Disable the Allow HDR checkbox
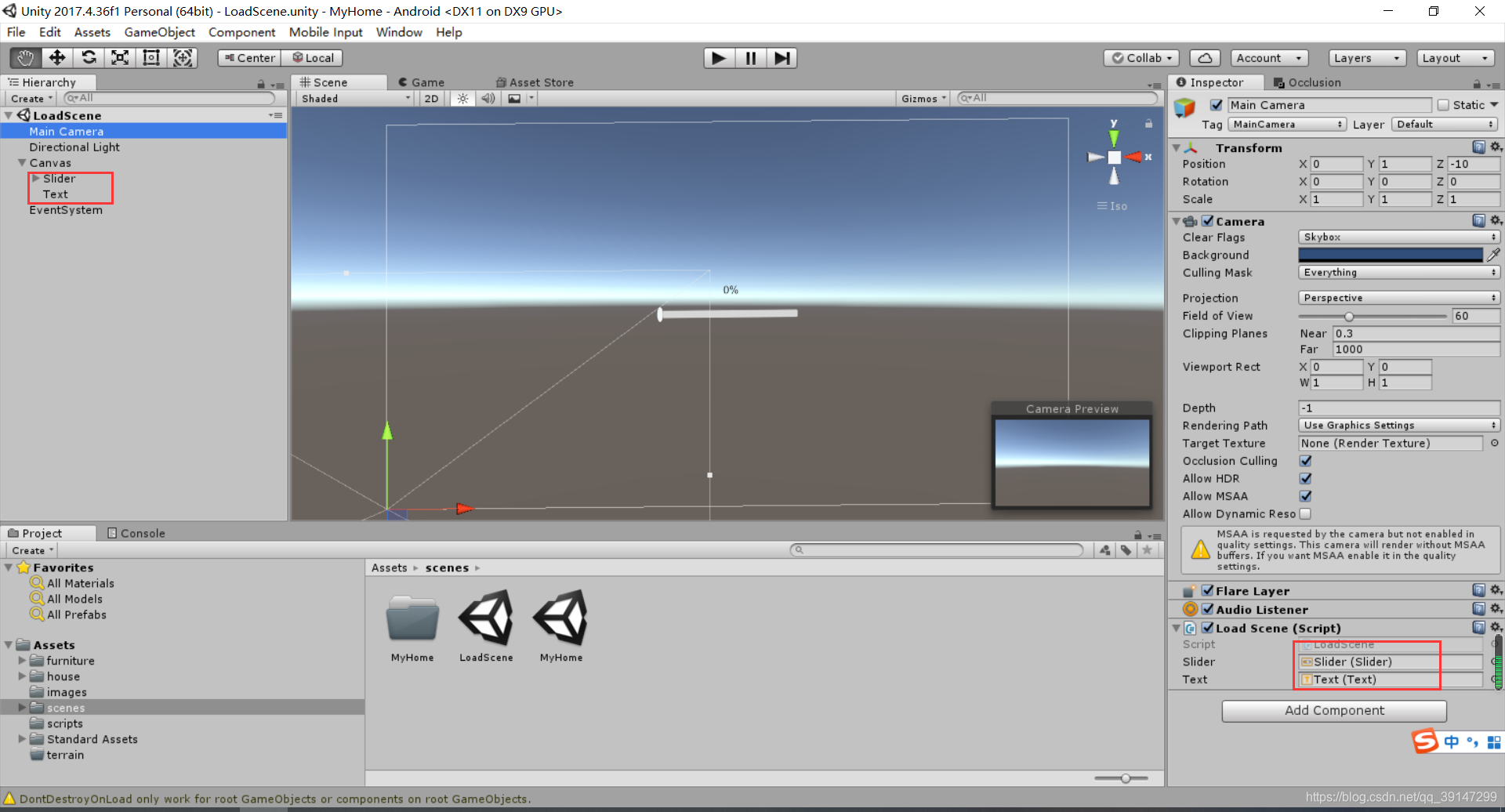This screenshot has height=812, width=1505. coord(1305,478)
